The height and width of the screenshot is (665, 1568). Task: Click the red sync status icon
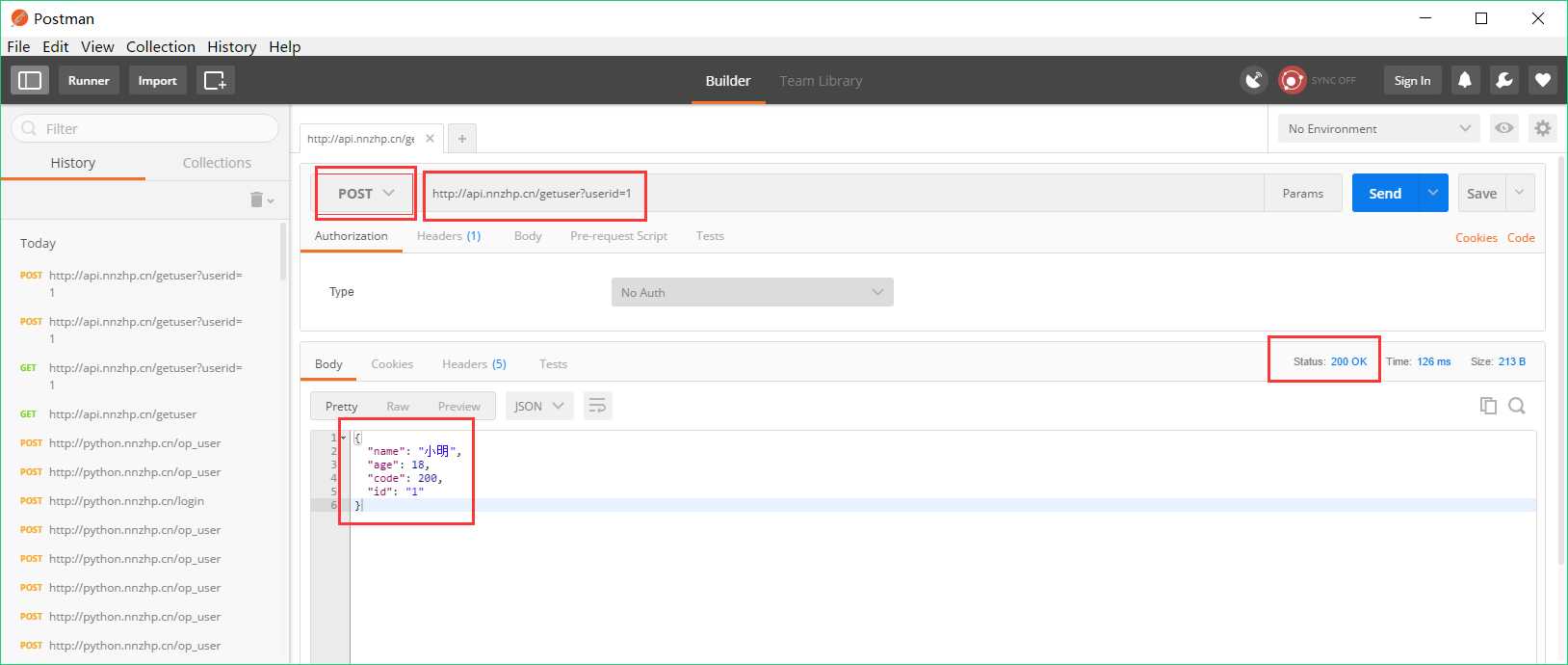point(1292,80)
